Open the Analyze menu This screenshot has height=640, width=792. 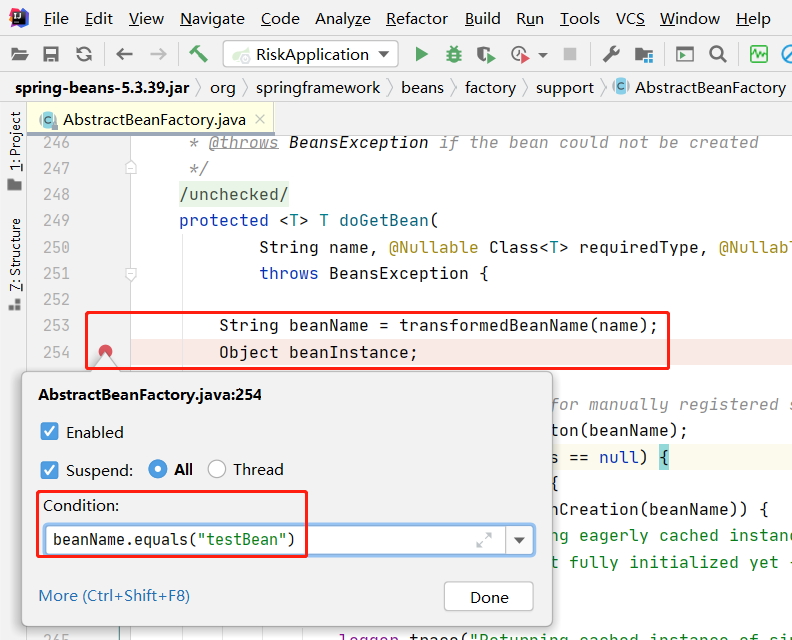coord(343,19)
